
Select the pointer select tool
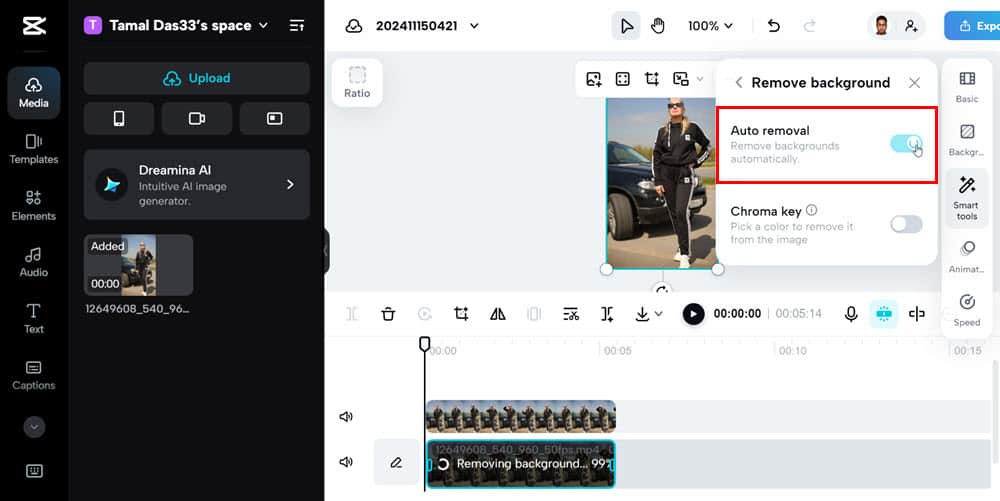click(x=626, y=26)
